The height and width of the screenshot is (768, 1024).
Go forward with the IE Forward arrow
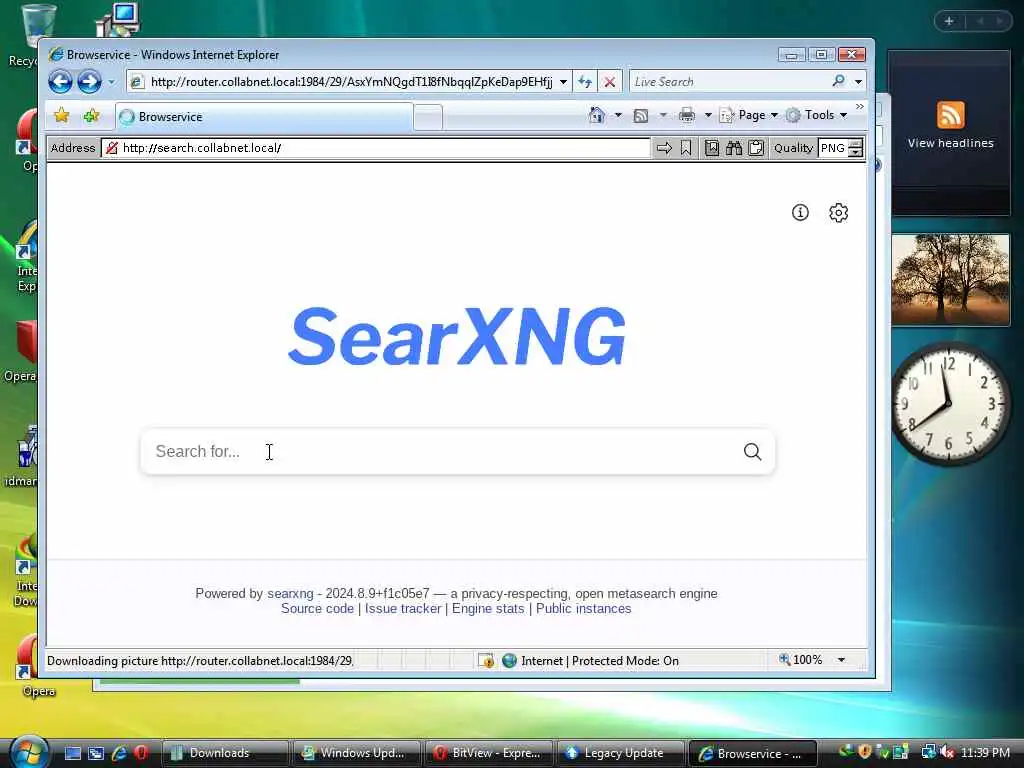(x=89, y=82)
